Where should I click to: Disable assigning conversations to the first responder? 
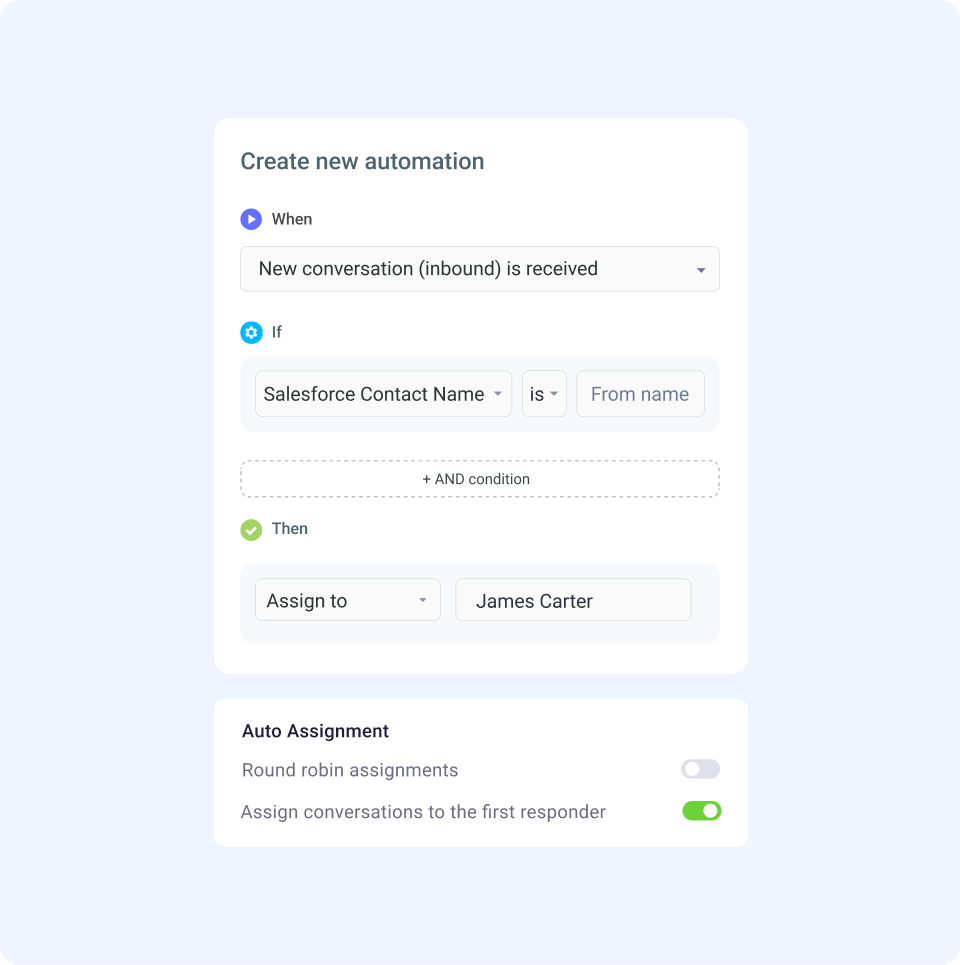[x=701, y=810]
